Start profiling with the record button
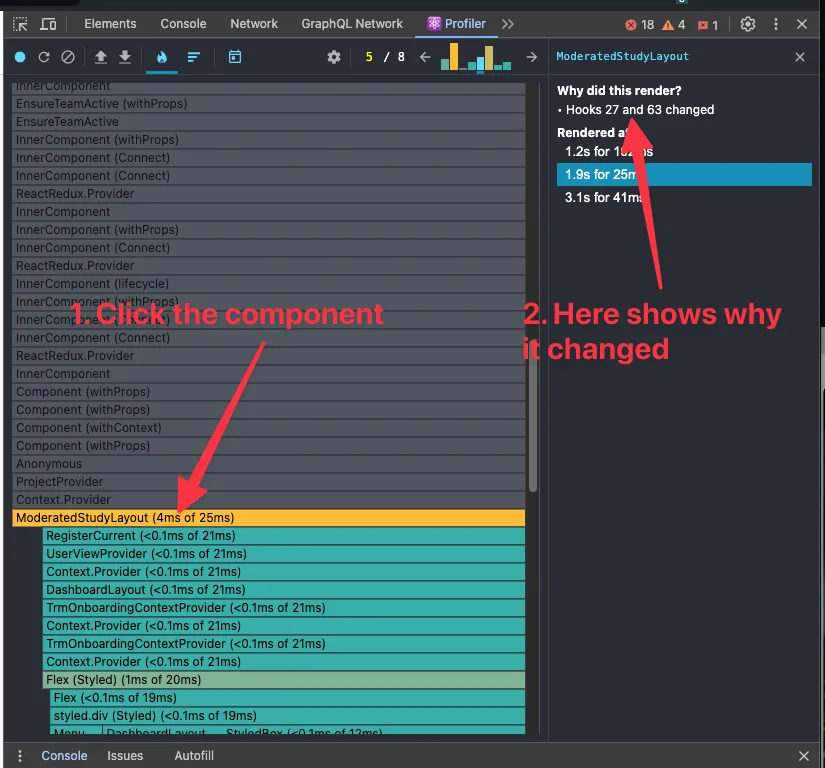 click(19, 57)
